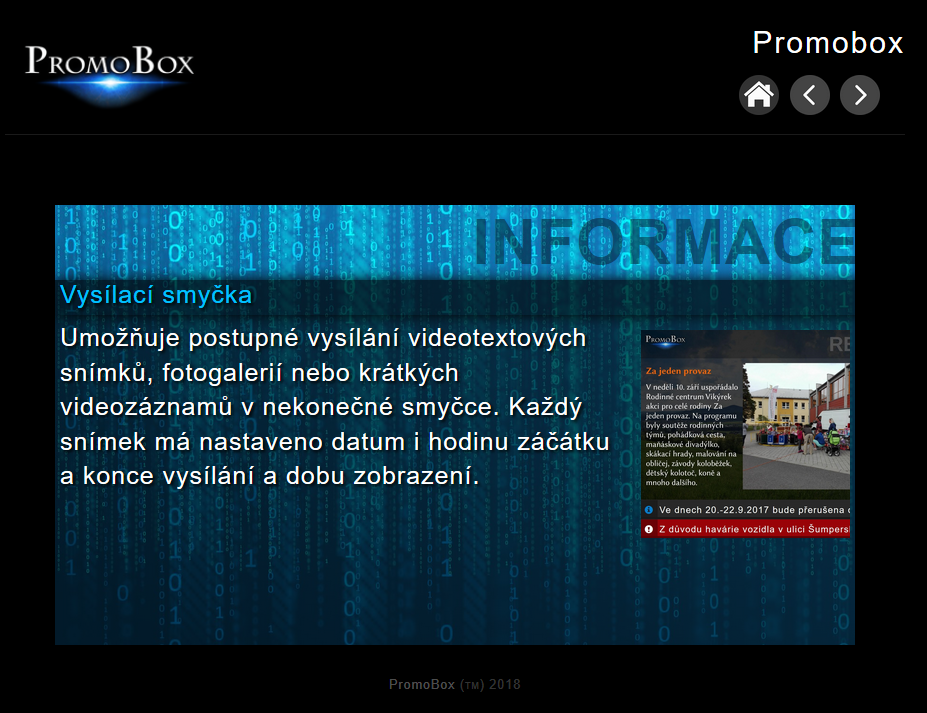This screenshot has height=713, width=927.
Task: Select the "Promobox" page title text
Action: point(827,43)
